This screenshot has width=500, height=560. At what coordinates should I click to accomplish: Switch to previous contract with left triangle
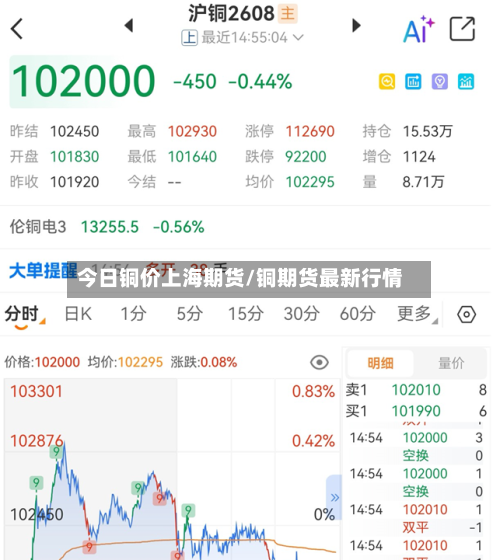pyautogui.click(x=129, y=26)
